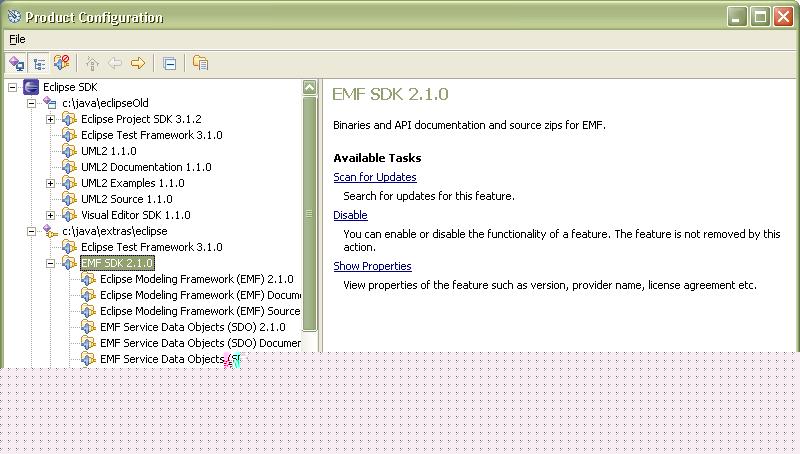800x454 pixels.
Task: Select EMF Service Data Objects (SDO) 2.1.0
Action: [x=193, y=327]
